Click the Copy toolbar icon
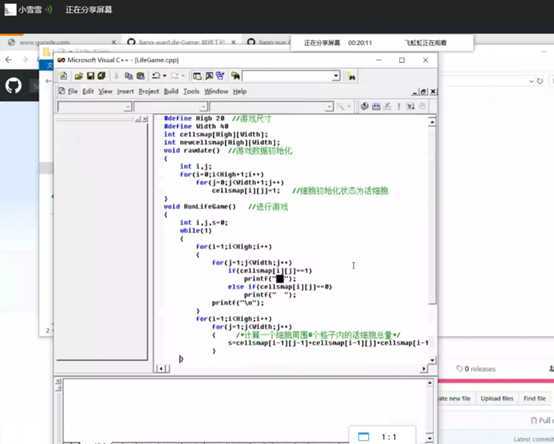The width and height of the screenshot is (554, 444). coord(129,76)
